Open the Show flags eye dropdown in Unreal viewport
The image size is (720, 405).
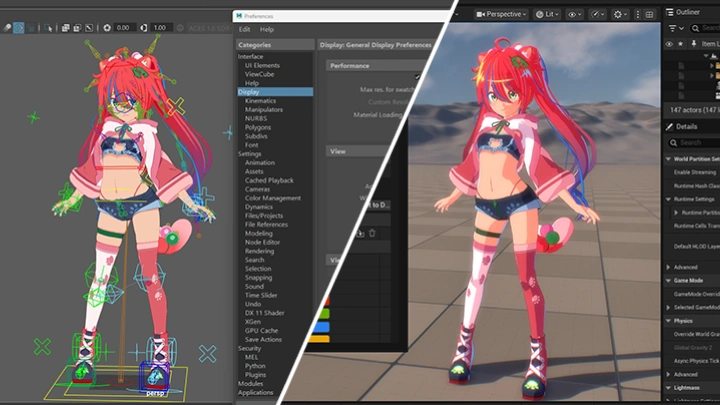[574, 14]
